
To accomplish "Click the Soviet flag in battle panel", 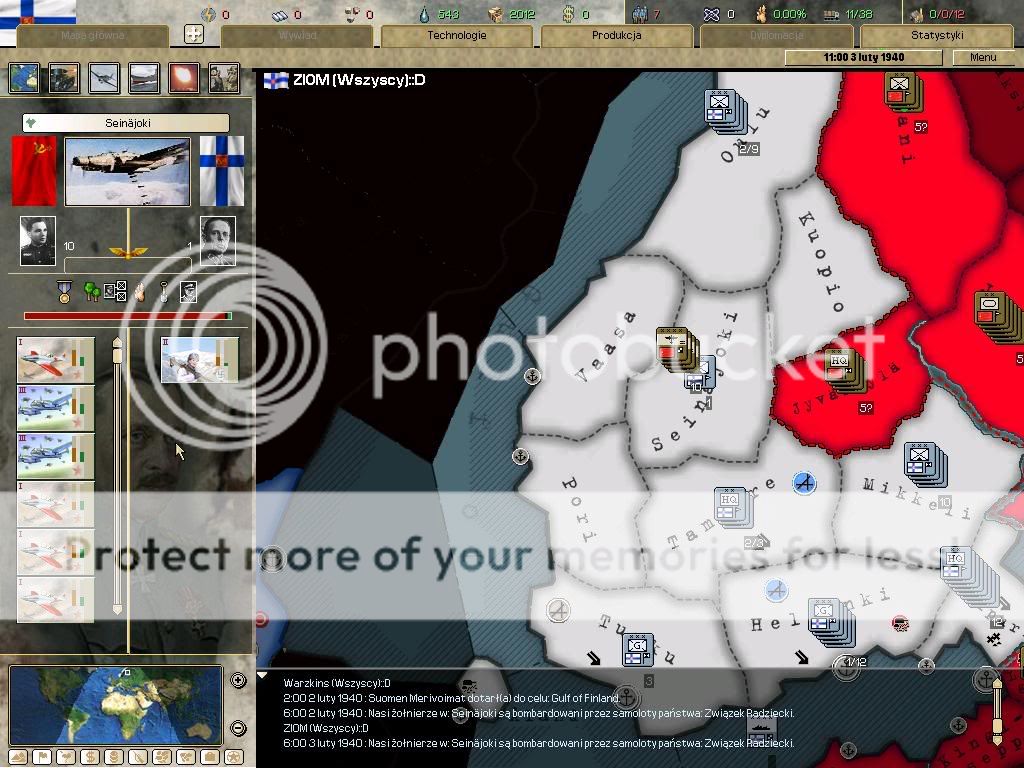I will pos(34,171).
